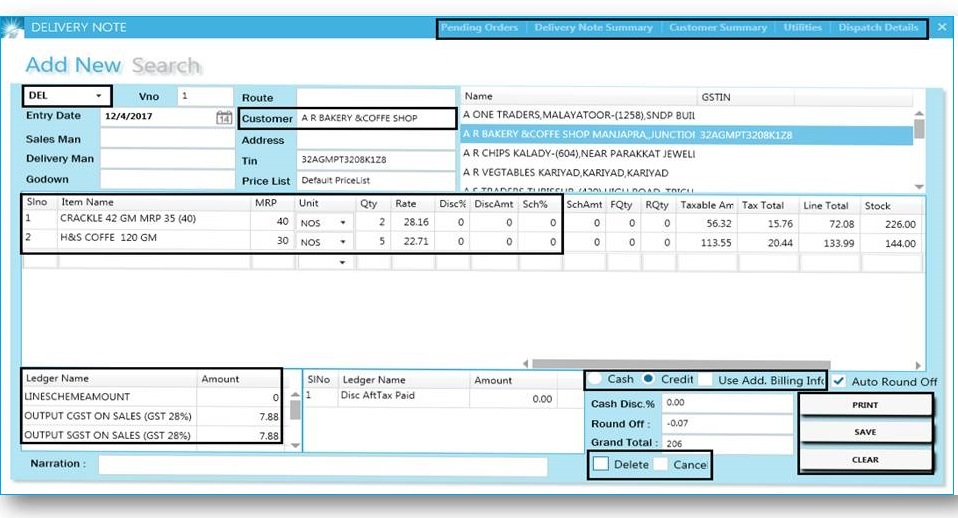This screenshot has width=958, height=518.
Task: Open the Entry Date calendar picker
Action: [x=224, y=117]
